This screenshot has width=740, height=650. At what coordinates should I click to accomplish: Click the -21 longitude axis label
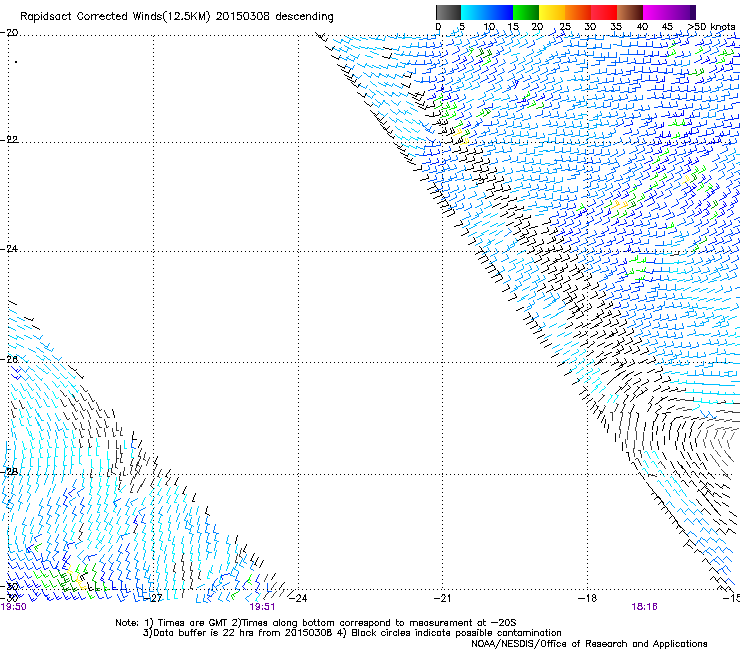[443, 598]
